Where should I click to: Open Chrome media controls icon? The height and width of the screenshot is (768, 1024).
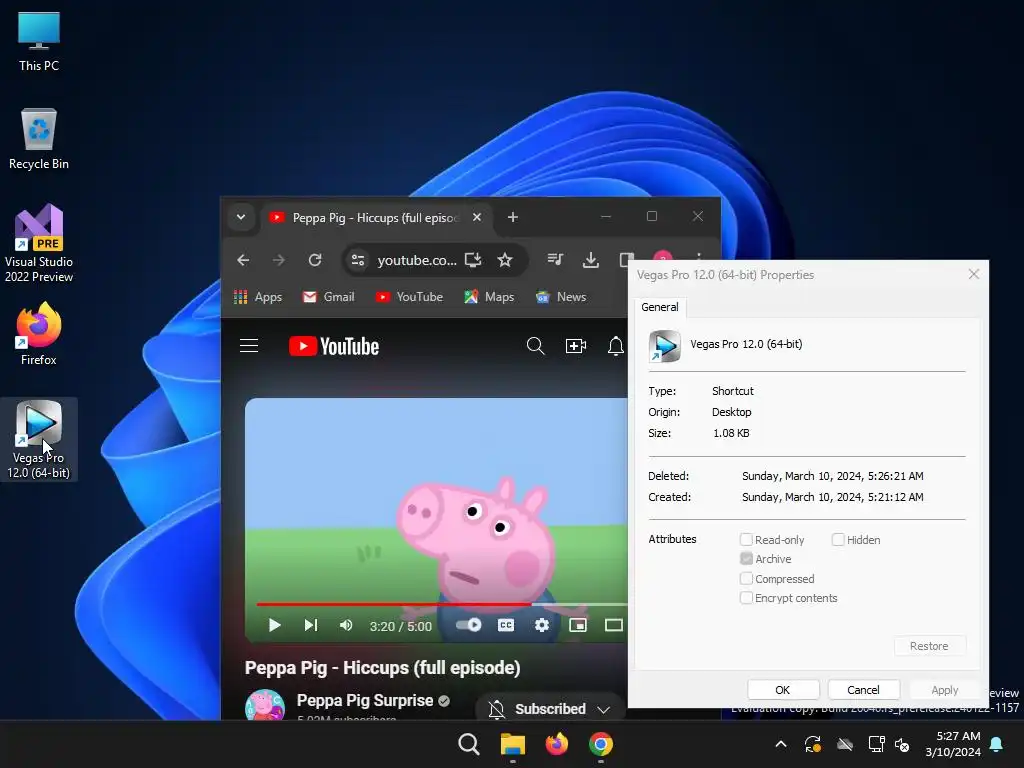tap(555, 260)
